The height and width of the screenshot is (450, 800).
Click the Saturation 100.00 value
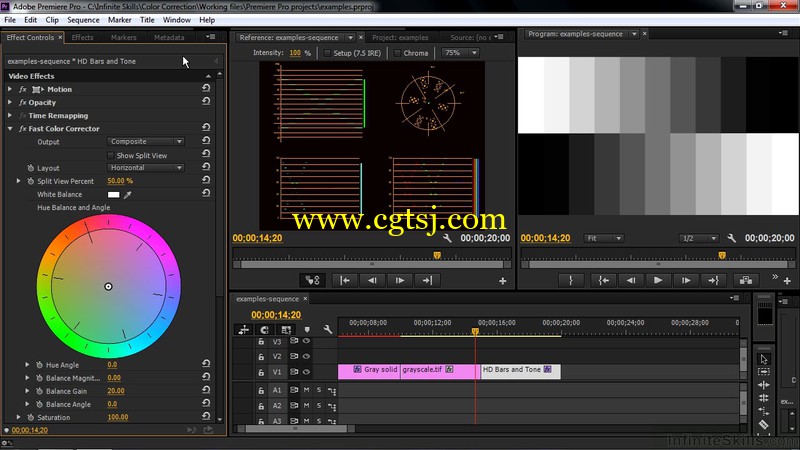click(118, 417)
